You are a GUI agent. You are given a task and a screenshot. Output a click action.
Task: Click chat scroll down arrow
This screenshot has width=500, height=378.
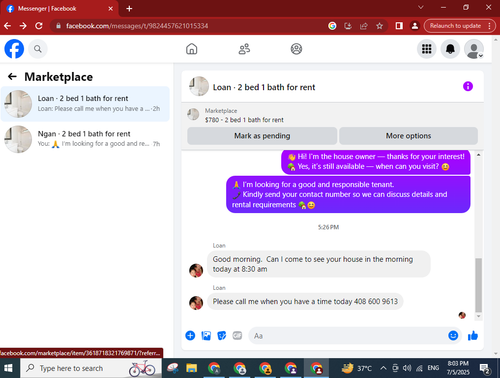tap(478, 316)
